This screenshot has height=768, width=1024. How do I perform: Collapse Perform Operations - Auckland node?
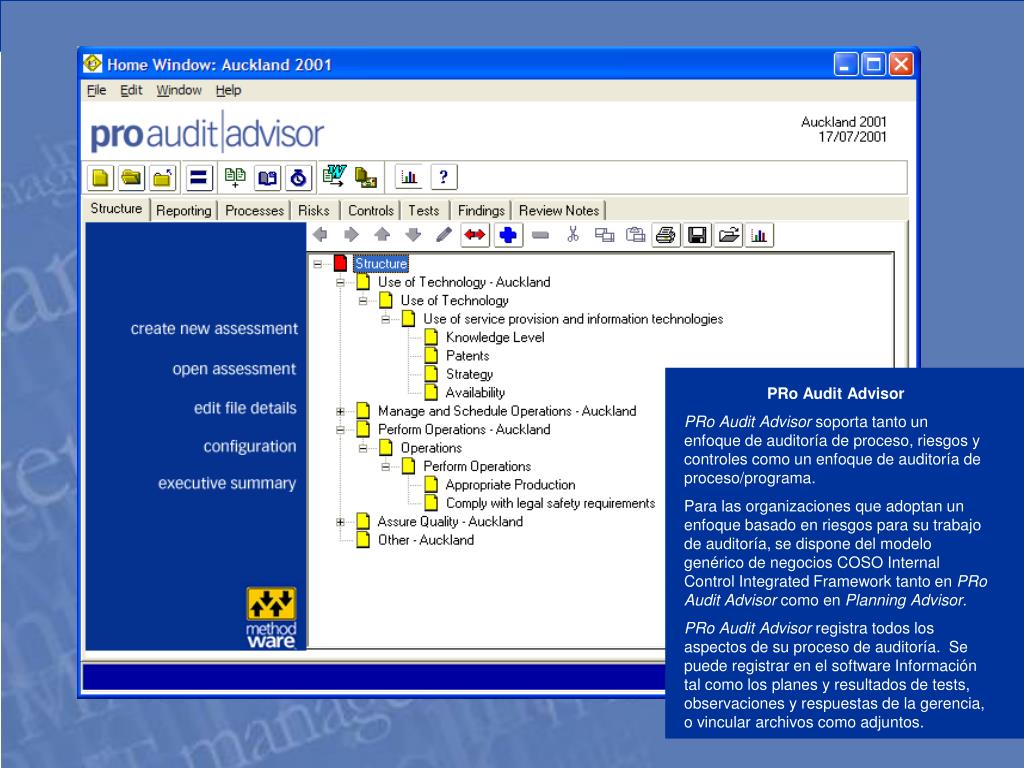[x=340, y=430]
